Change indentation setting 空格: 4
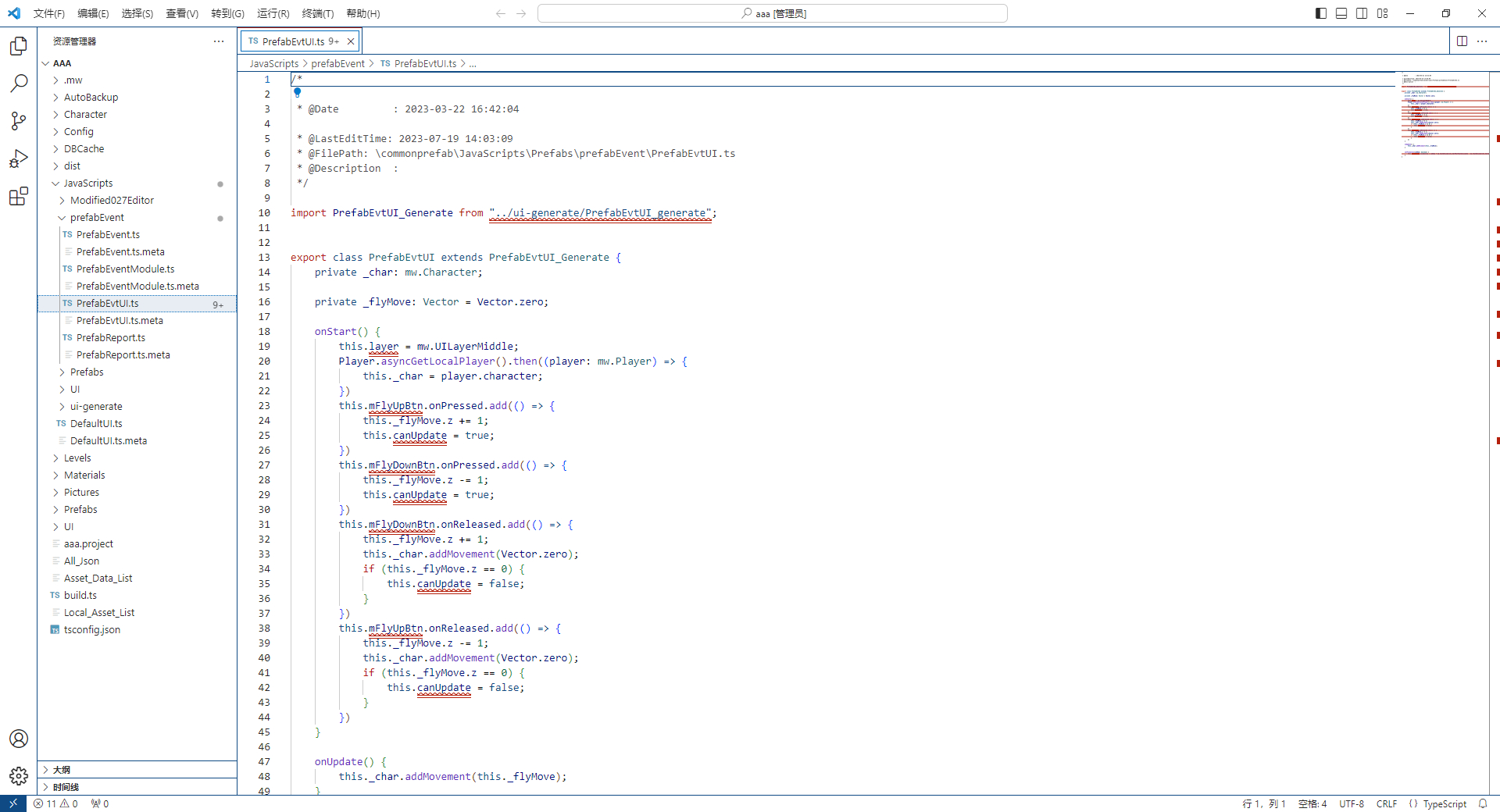 [x=1312, y=803]
